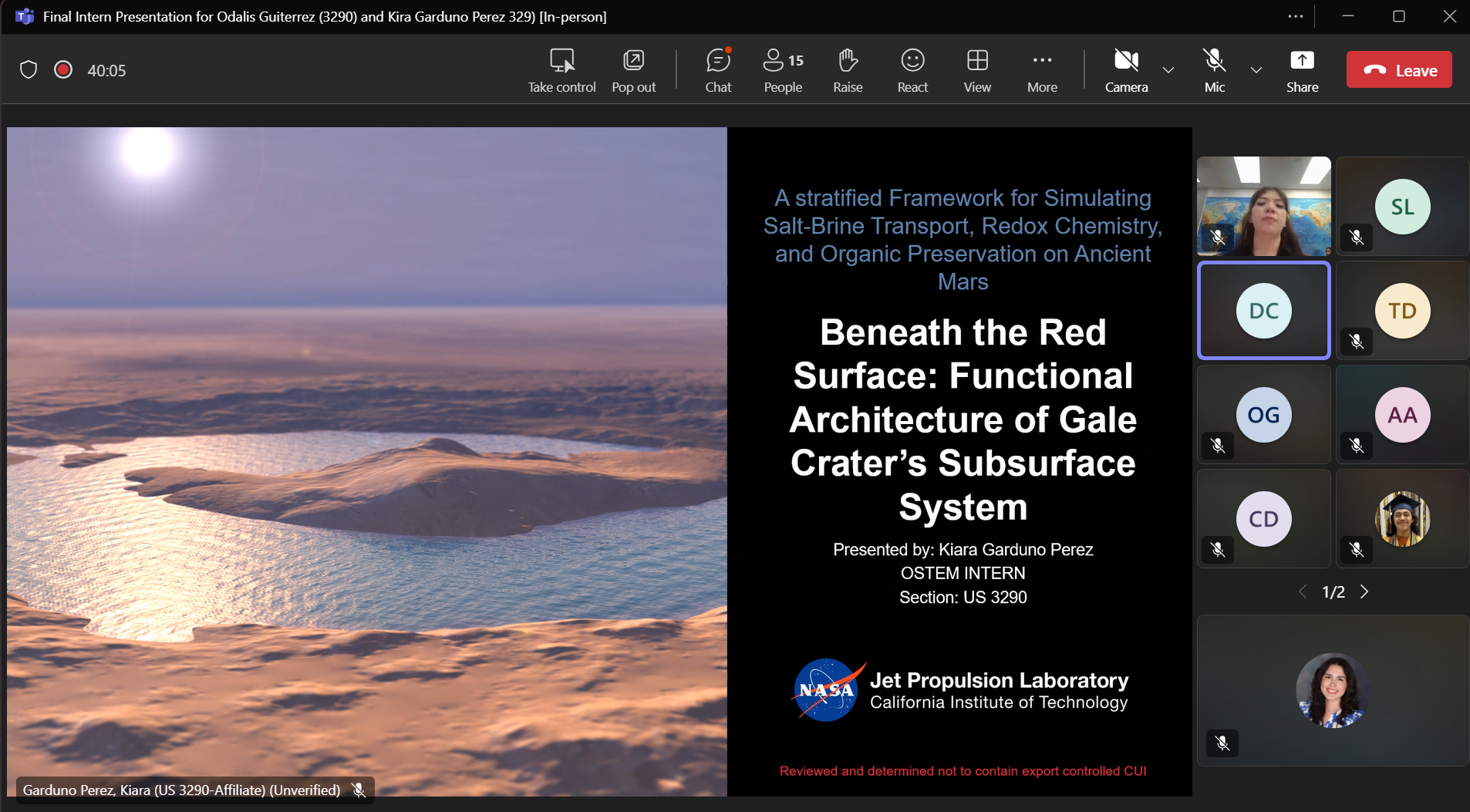Show the People participants list

(x=783, y=69)
